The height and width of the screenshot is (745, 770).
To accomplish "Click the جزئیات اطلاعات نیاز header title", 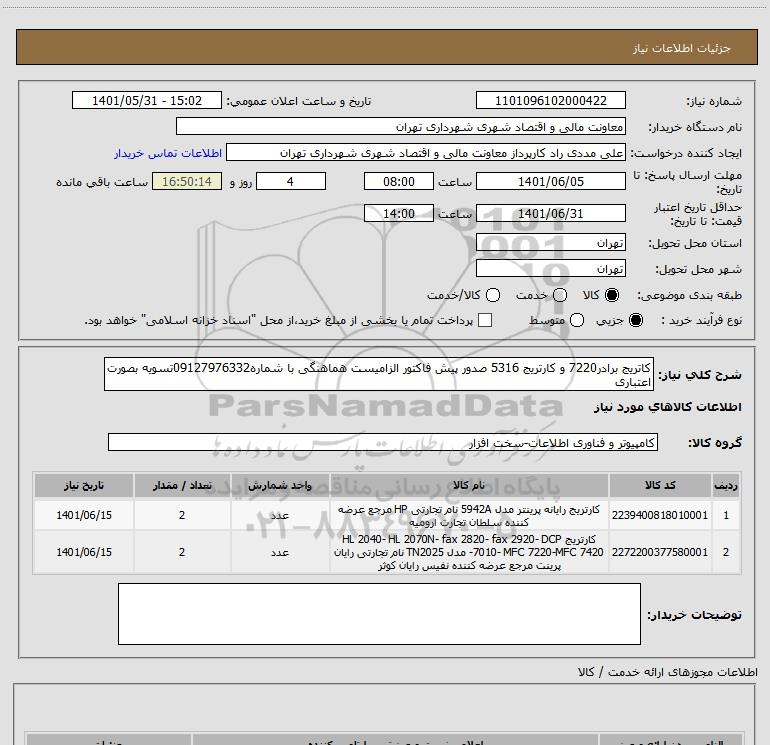I will click(x=681, y=48).
